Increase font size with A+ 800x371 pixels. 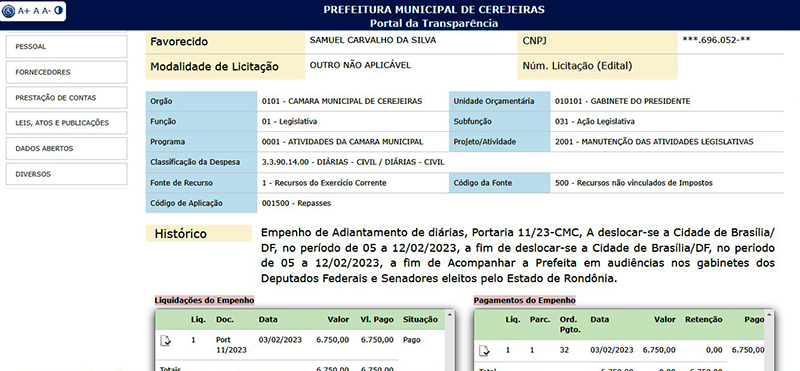24,10
